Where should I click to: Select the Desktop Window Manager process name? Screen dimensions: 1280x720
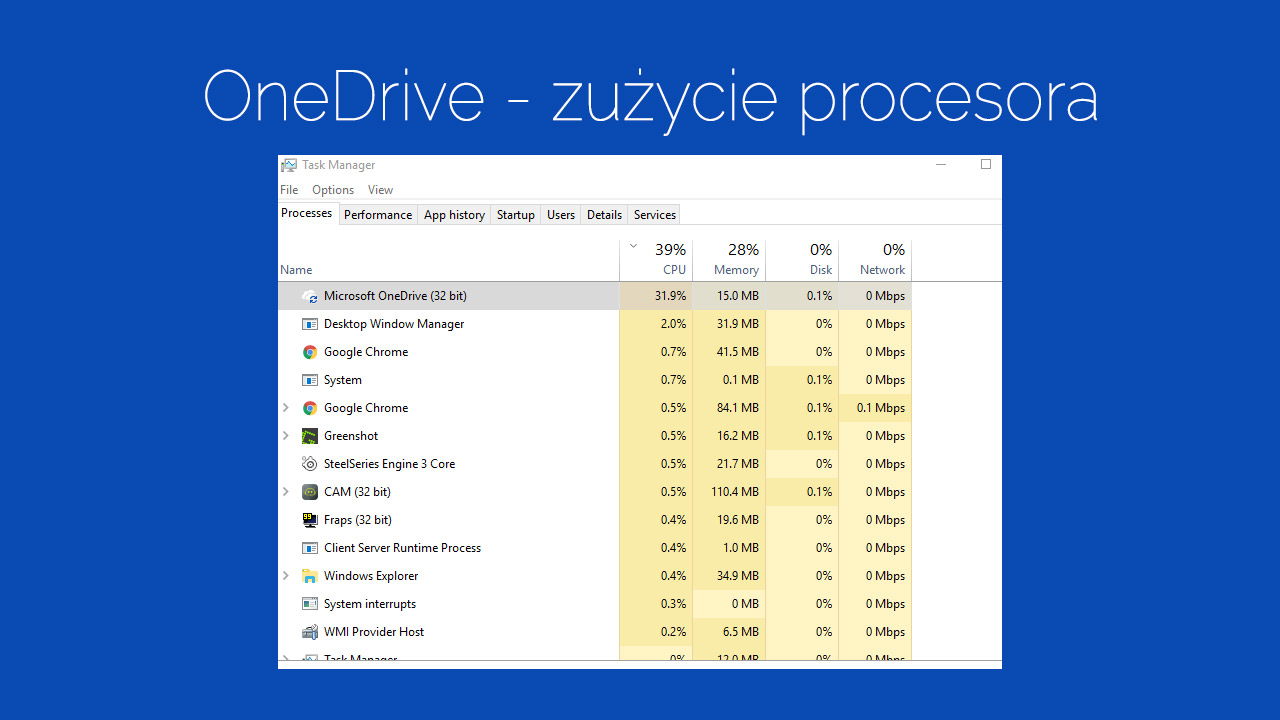394,324
